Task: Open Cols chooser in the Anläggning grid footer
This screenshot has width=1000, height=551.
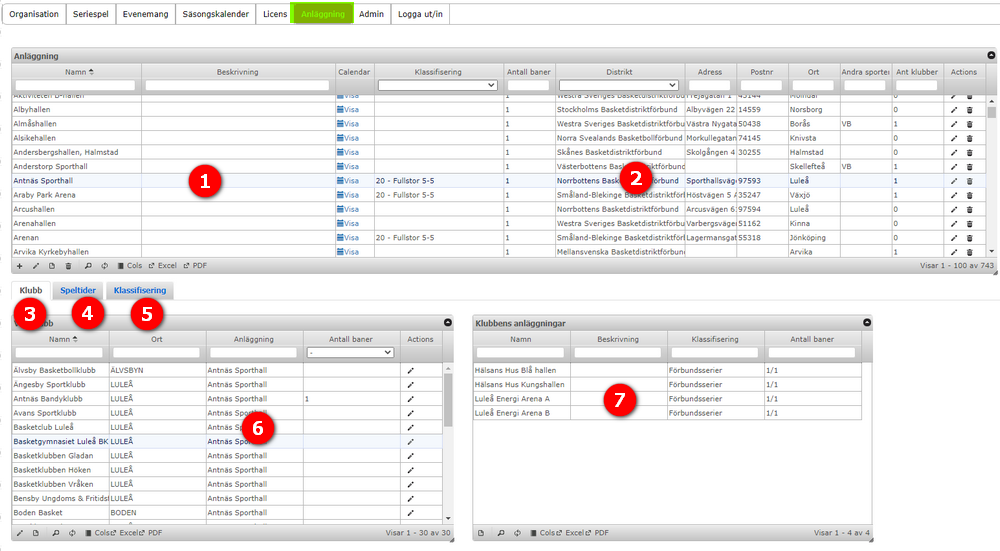Action: click(x=129, y=266)
